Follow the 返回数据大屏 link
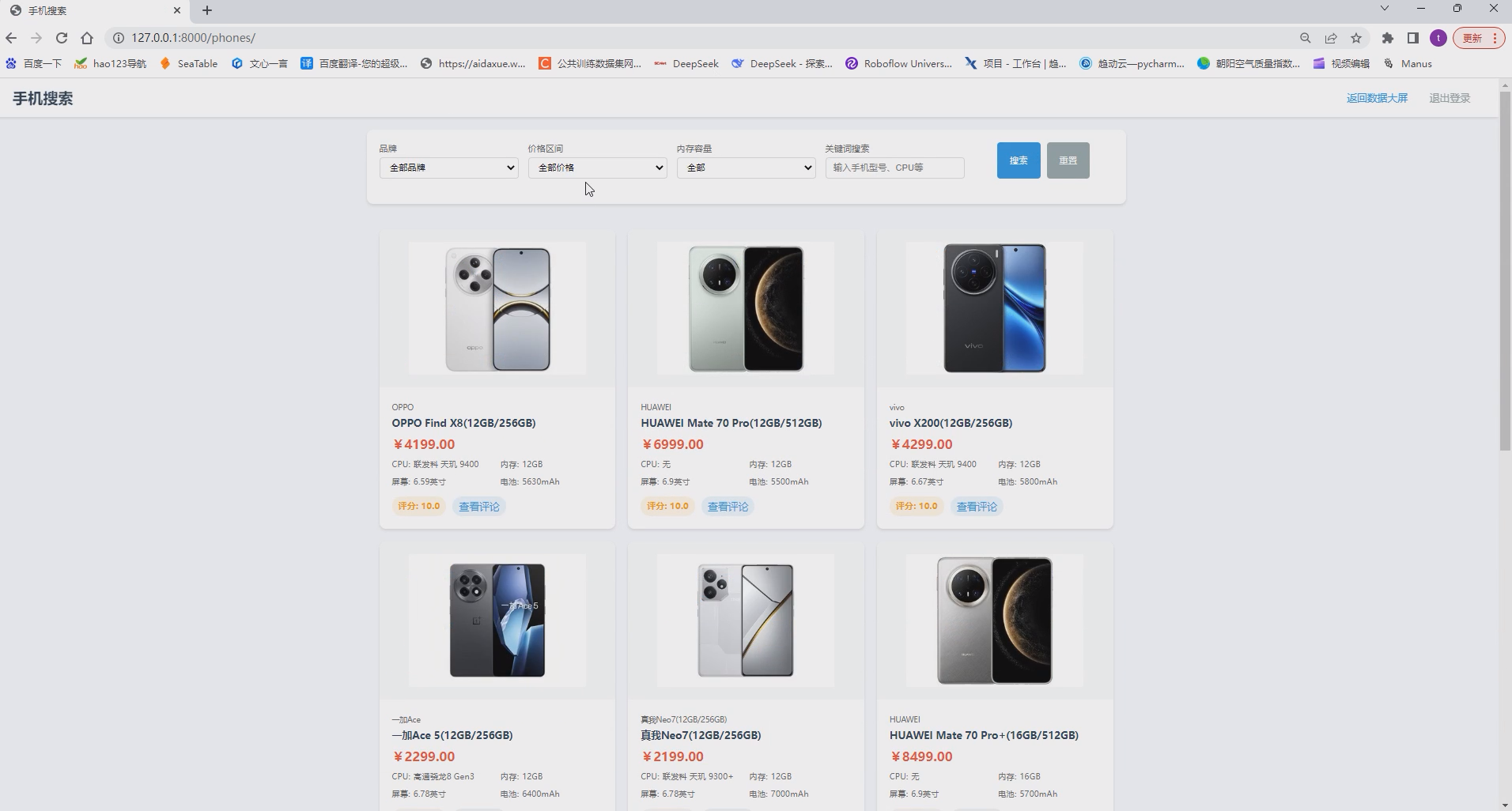The height and width of the screenshot is (811, 1512). 1377,98
